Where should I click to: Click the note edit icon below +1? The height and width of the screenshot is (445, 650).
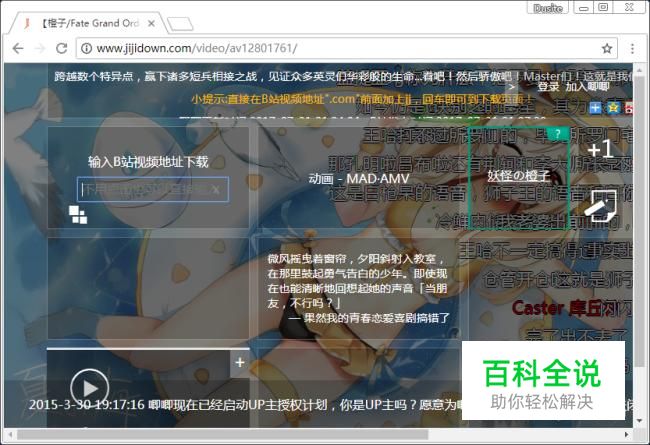[x=600, y=205]
